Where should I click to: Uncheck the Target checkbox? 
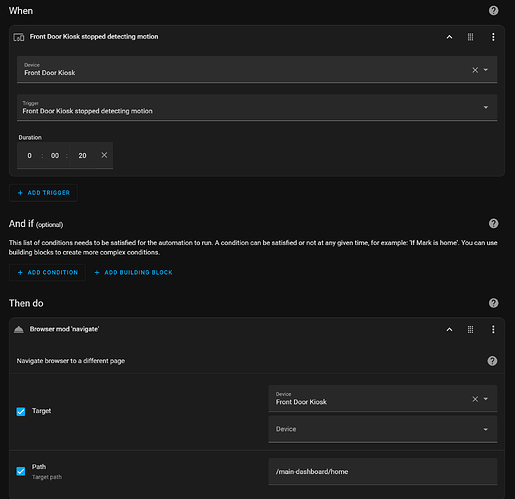point(21,411)
